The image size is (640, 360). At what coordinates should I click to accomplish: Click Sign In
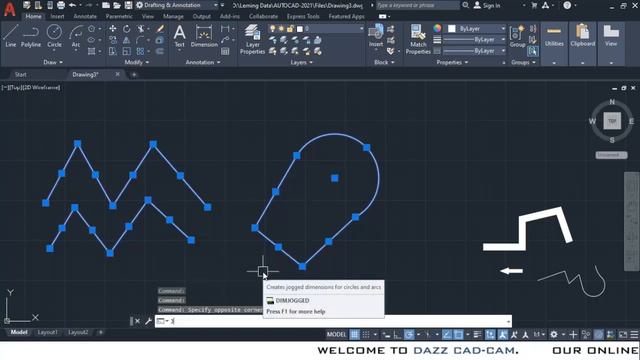click(487, 5)
